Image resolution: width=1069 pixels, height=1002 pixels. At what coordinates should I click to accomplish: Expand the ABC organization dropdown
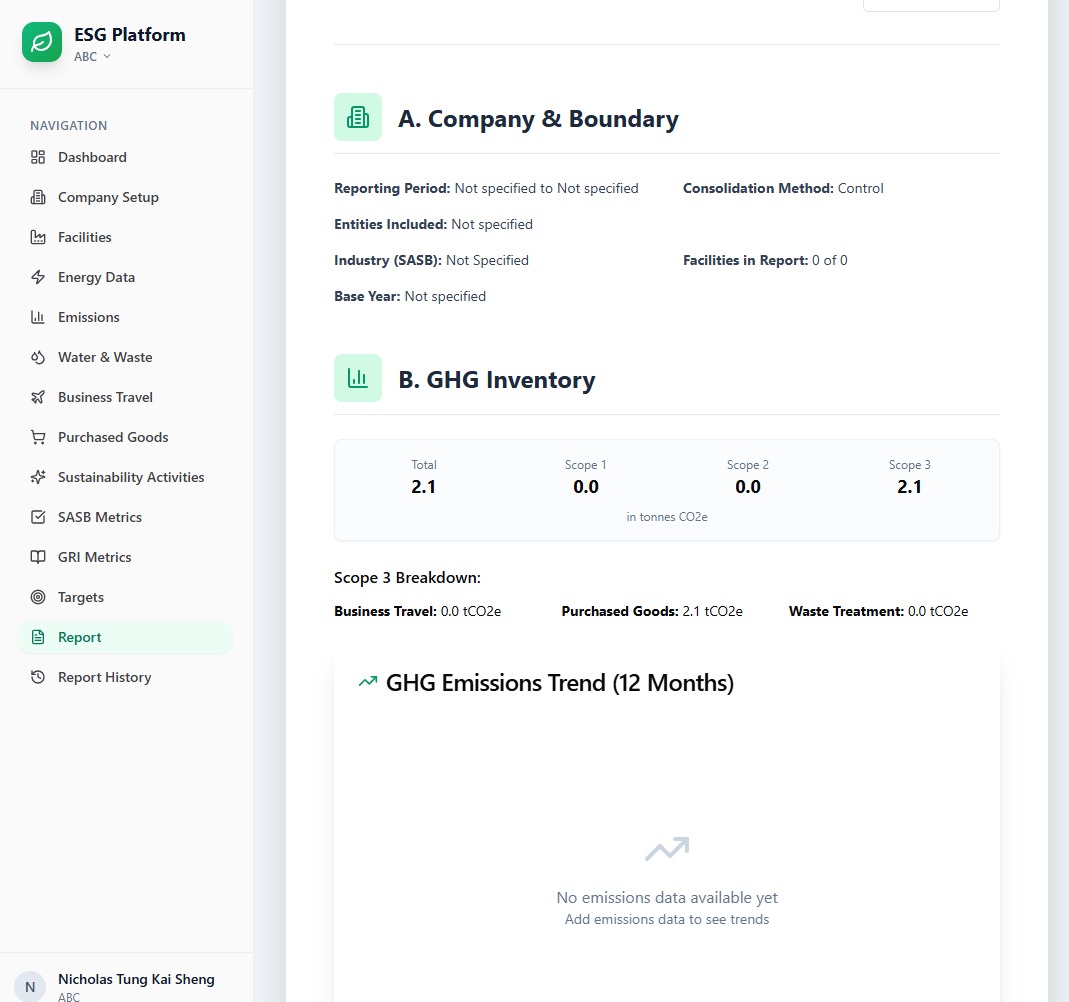(93, 57)
